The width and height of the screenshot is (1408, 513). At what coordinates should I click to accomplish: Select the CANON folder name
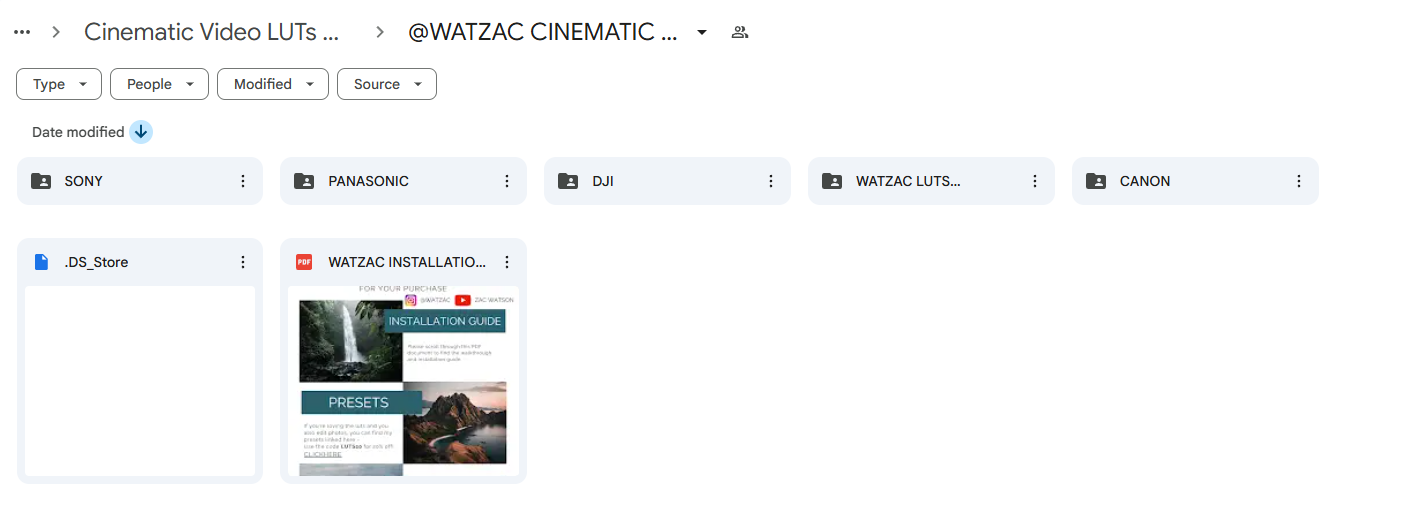click(1145, 181)
